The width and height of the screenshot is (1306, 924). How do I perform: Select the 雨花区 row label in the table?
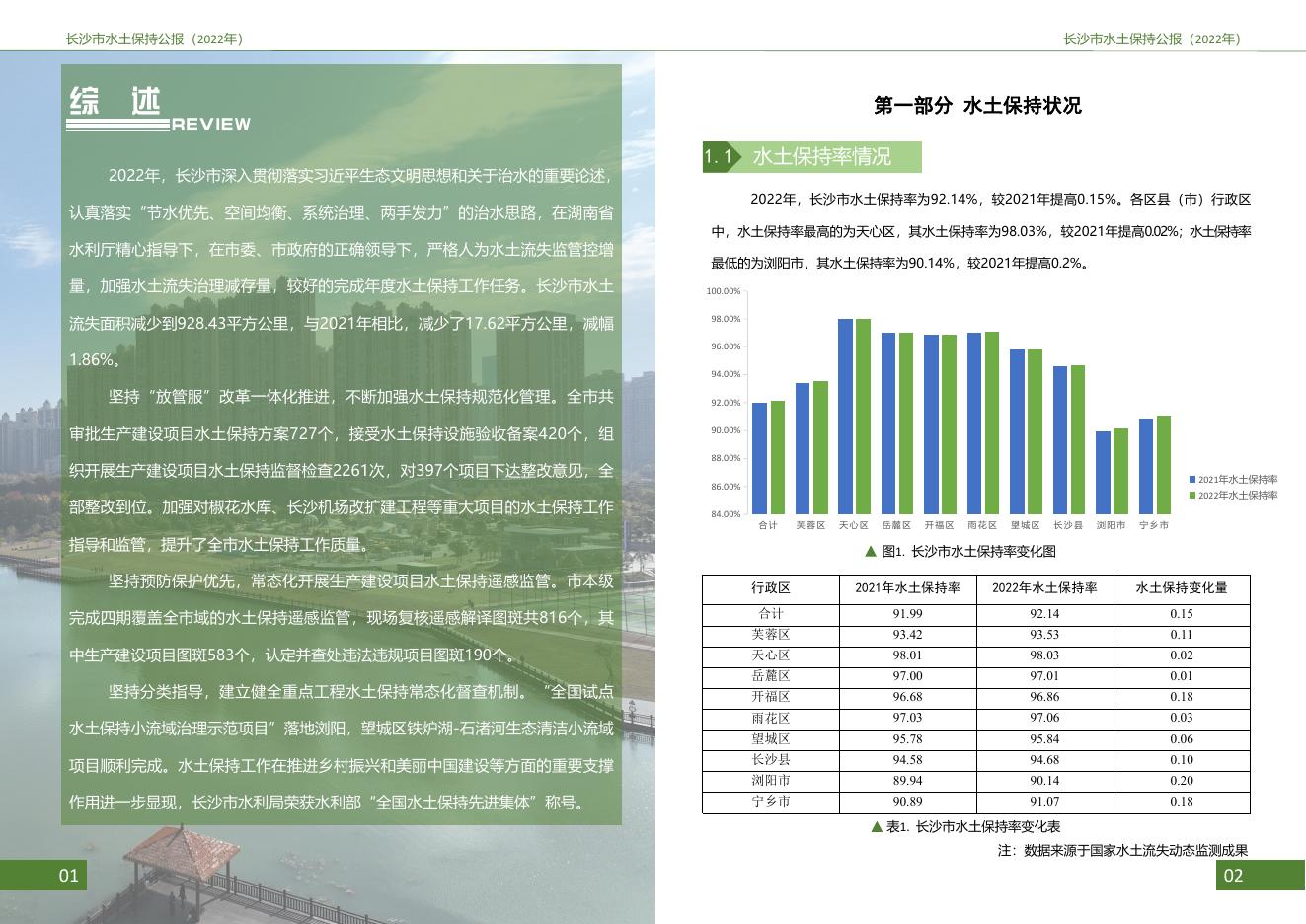(771, 718)
